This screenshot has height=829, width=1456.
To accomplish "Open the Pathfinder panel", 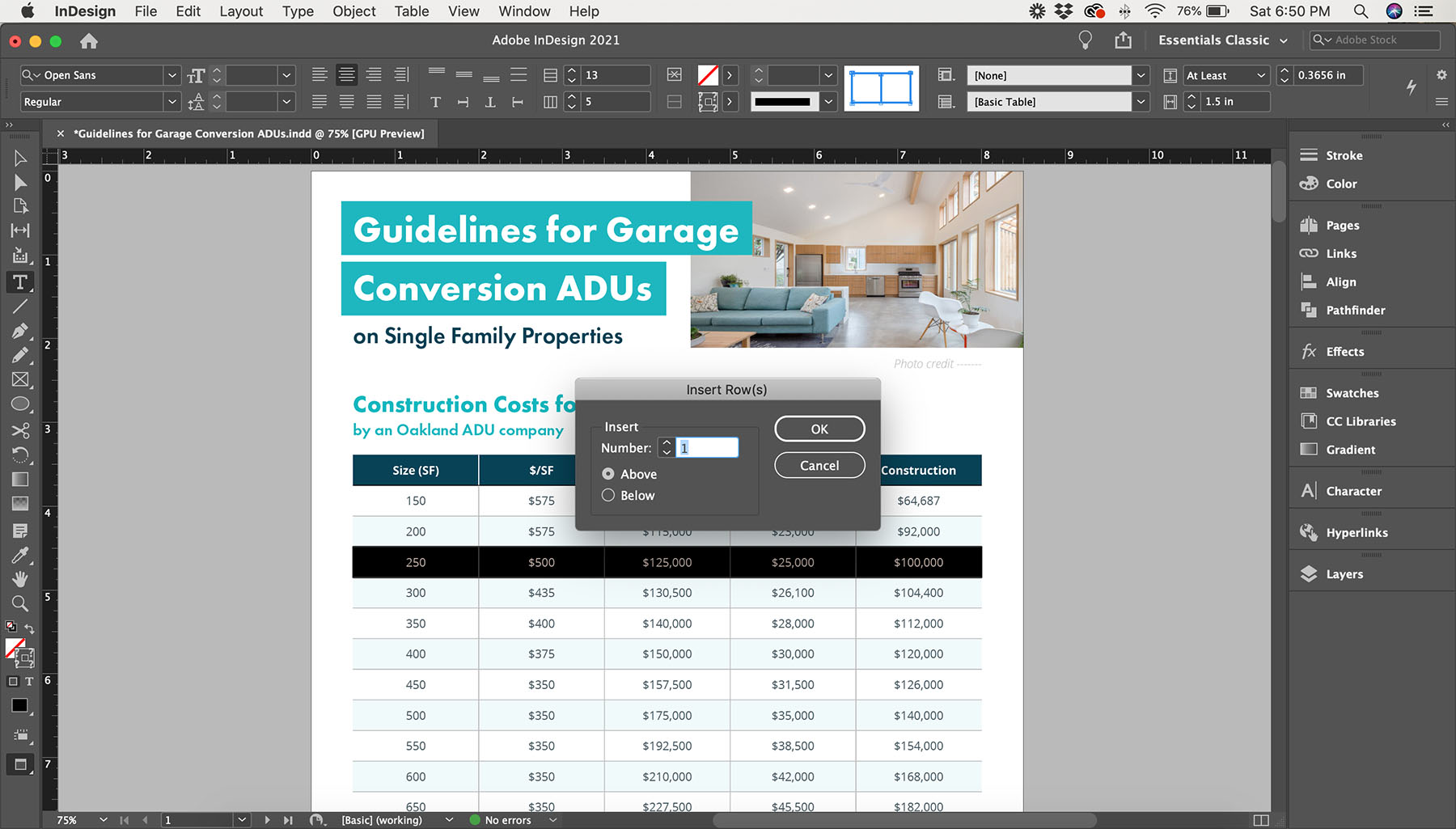I will click(x=1355, y=311).
